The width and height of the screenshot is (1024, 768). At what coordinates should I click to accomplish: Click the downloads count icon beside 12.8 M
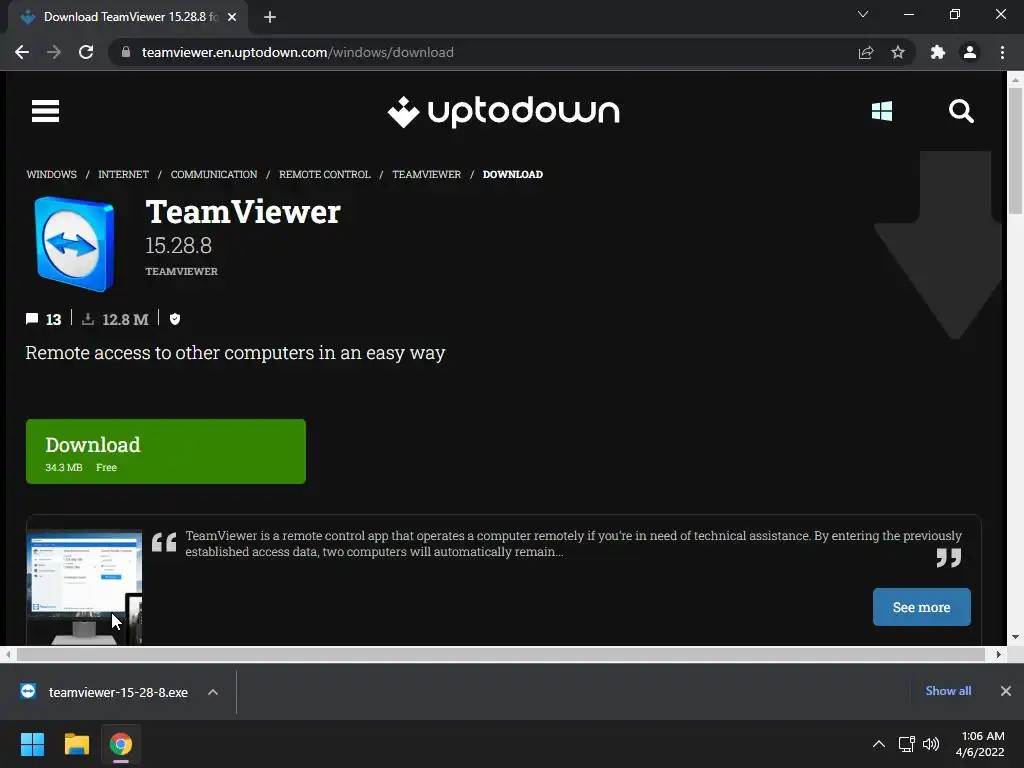tap(88, 319)
